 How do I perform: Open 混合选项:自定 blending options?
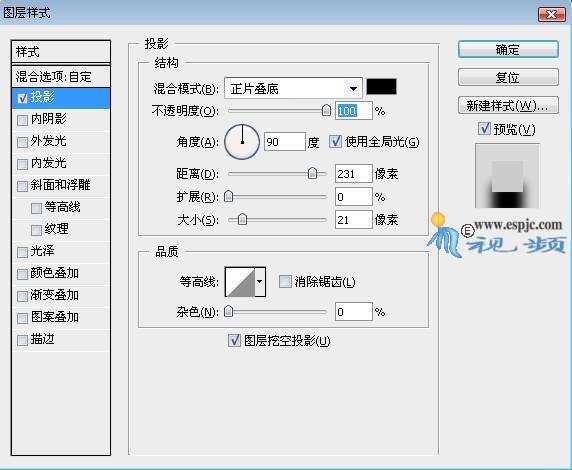61,77
